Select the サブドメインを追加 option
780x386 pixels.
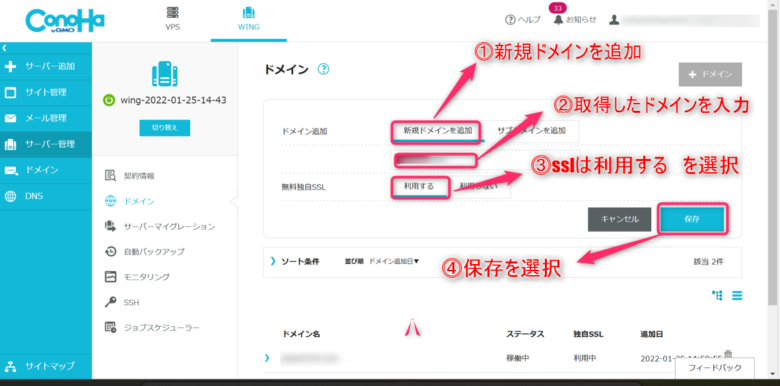coord(531,131)
